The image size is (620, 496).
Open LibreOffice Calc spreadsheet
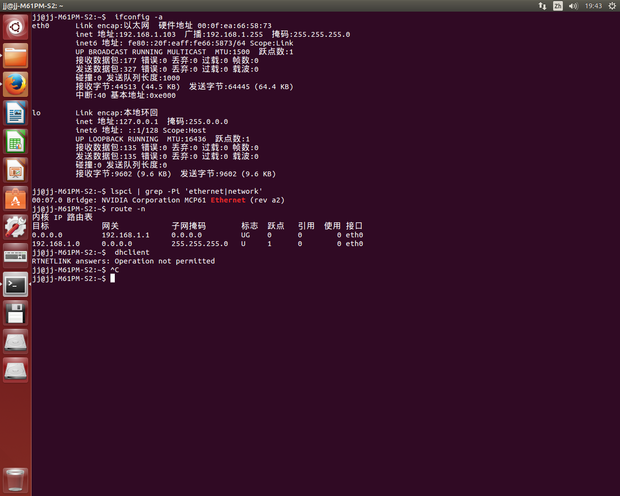tap(15, 141)
